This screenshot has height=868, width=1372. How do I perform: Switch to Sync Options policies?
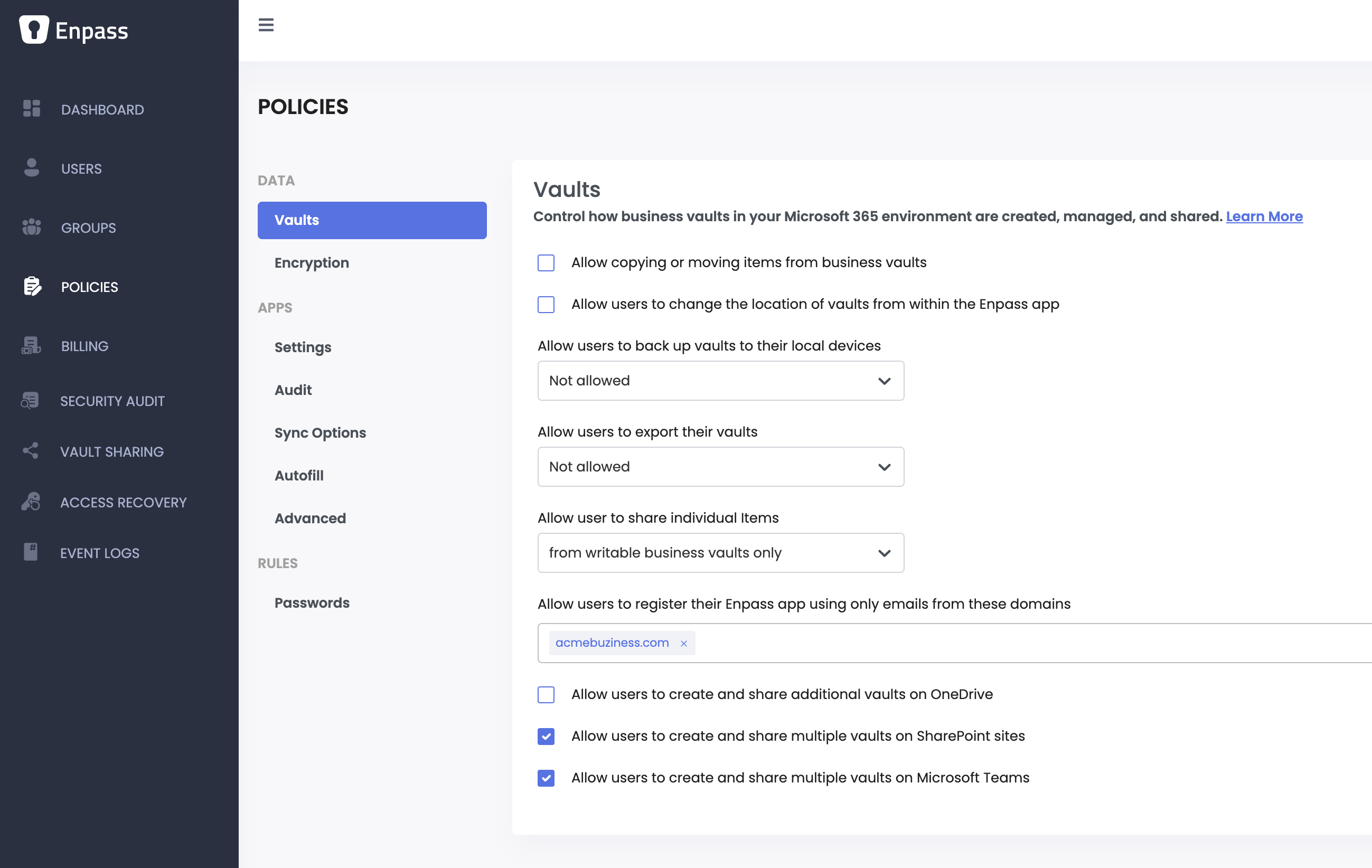[320, 433]
